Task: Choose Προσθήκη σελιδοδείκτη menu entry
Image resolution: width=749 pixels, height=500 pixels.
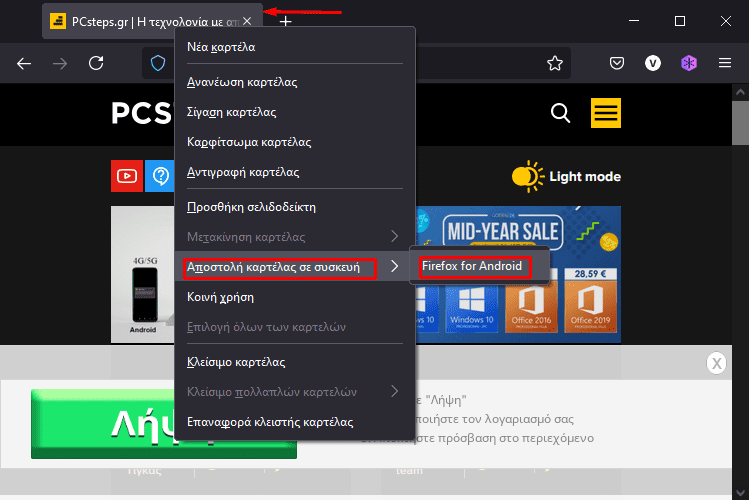Action: [295, 207]
